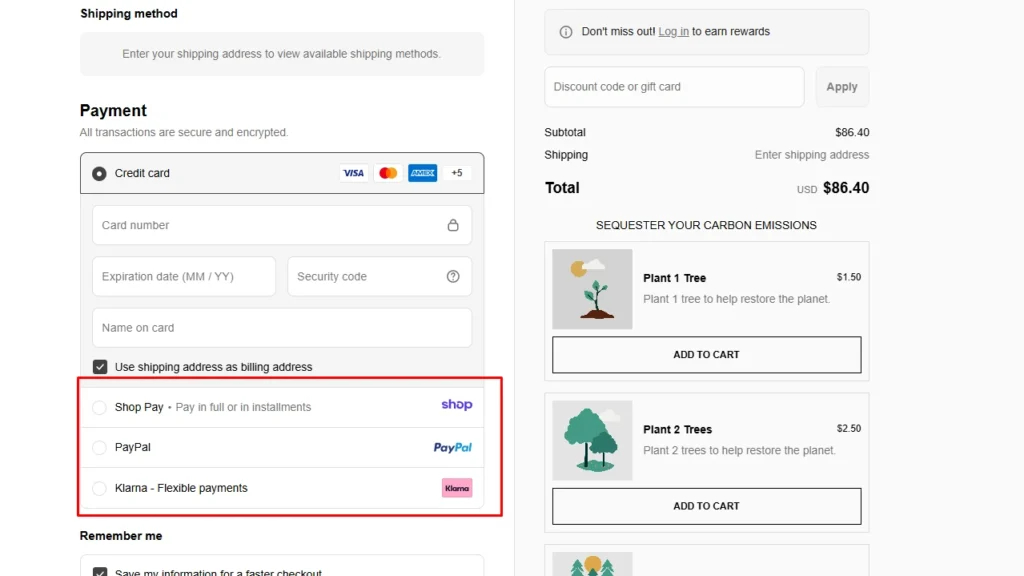Click the Plant 2 Trees thumbnail
The width and height of the screenshot is (1024, 576).
(x=592, y=440)
